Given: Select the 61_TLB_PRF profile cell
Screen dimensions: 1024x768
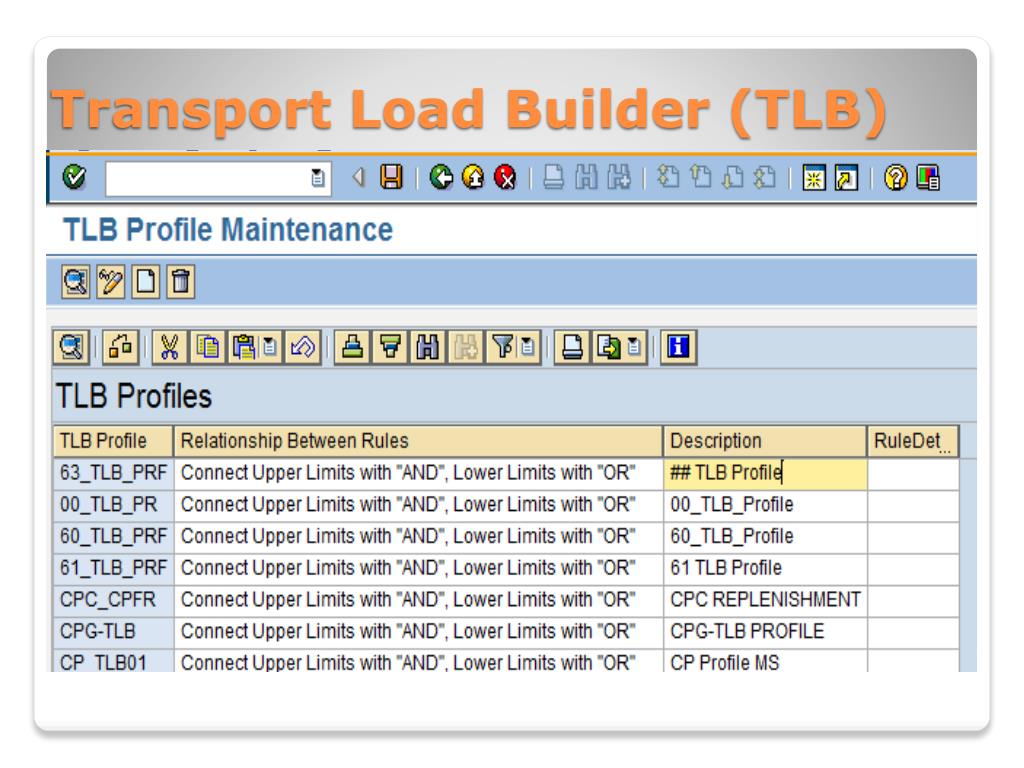Looking at the screenshot, I should click(114, 568).
